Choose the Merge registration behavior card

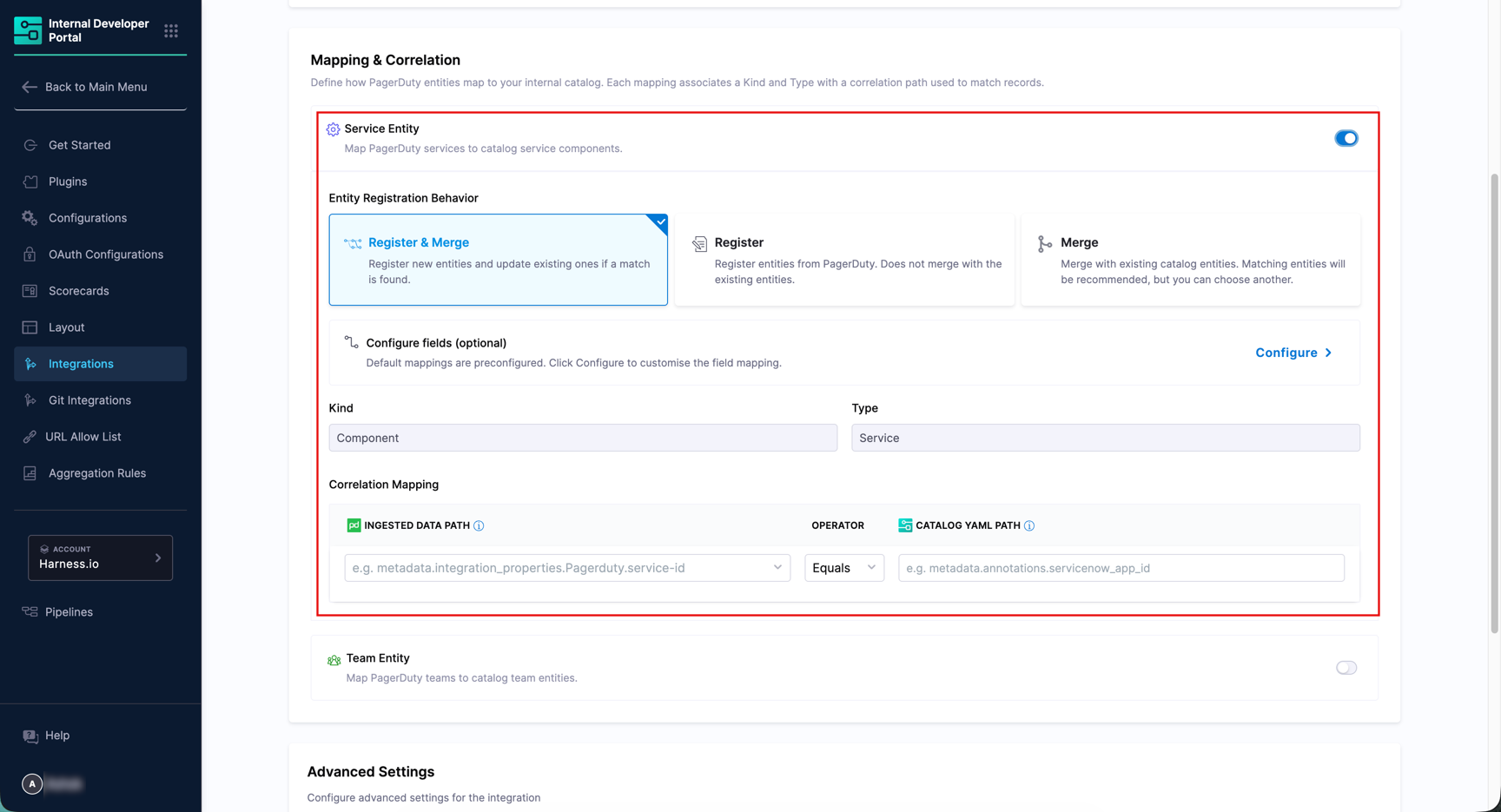pyautogui.click(x=1190, y=260)
